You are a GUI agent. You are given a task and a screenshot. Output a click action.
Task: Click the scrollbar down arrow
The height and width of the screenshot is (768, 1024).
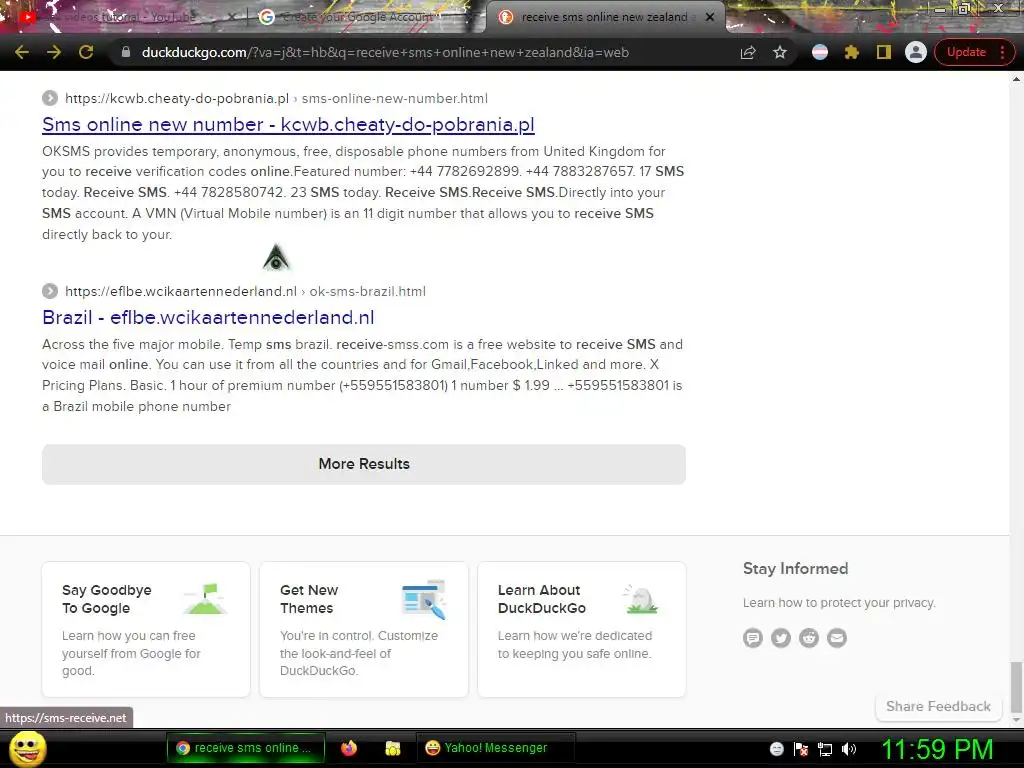click(1016, 720)
